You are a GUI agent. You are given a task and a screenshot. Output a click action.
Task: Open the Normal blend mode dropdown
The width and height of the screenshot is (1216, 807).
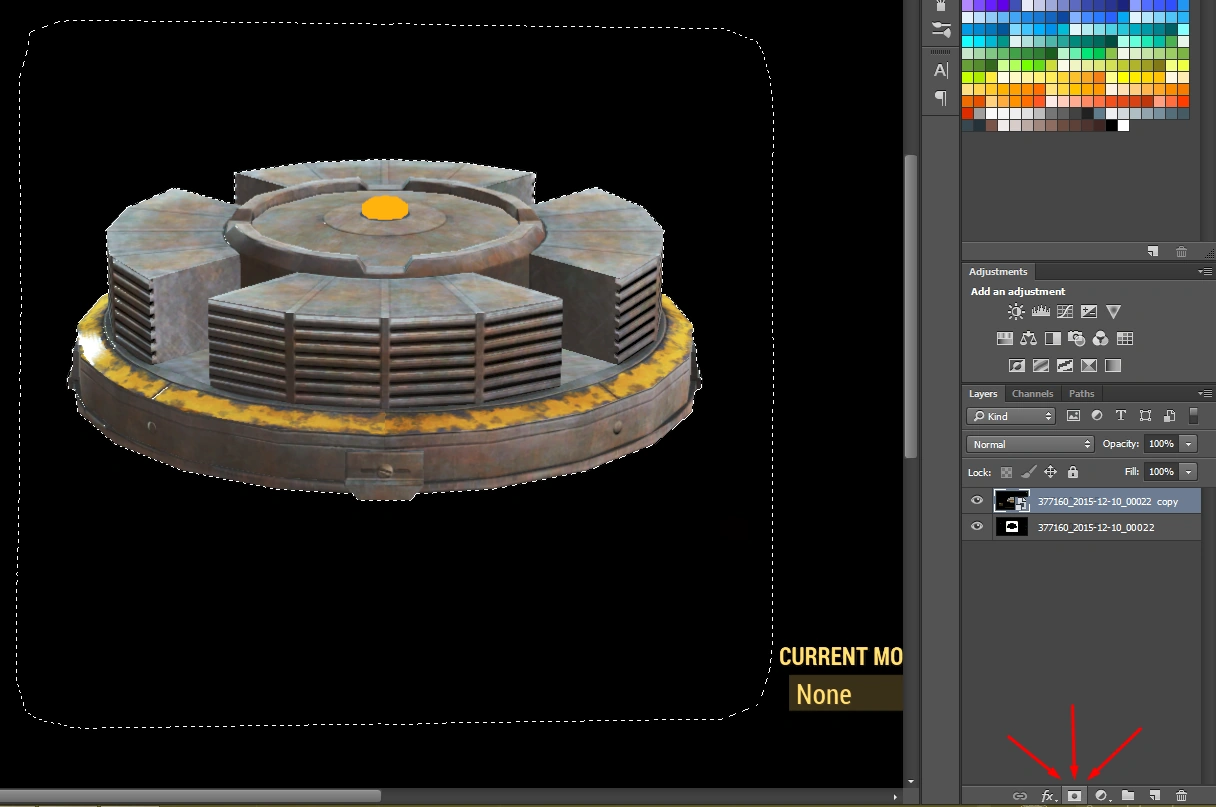click(1030, 444)
